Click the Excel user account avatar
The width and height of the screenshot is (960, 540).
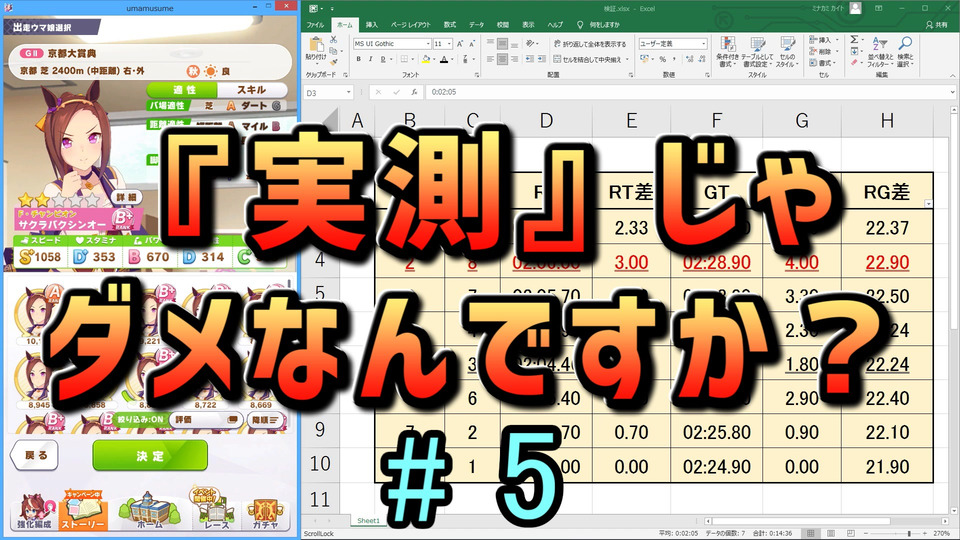click(x=855, y=8)
